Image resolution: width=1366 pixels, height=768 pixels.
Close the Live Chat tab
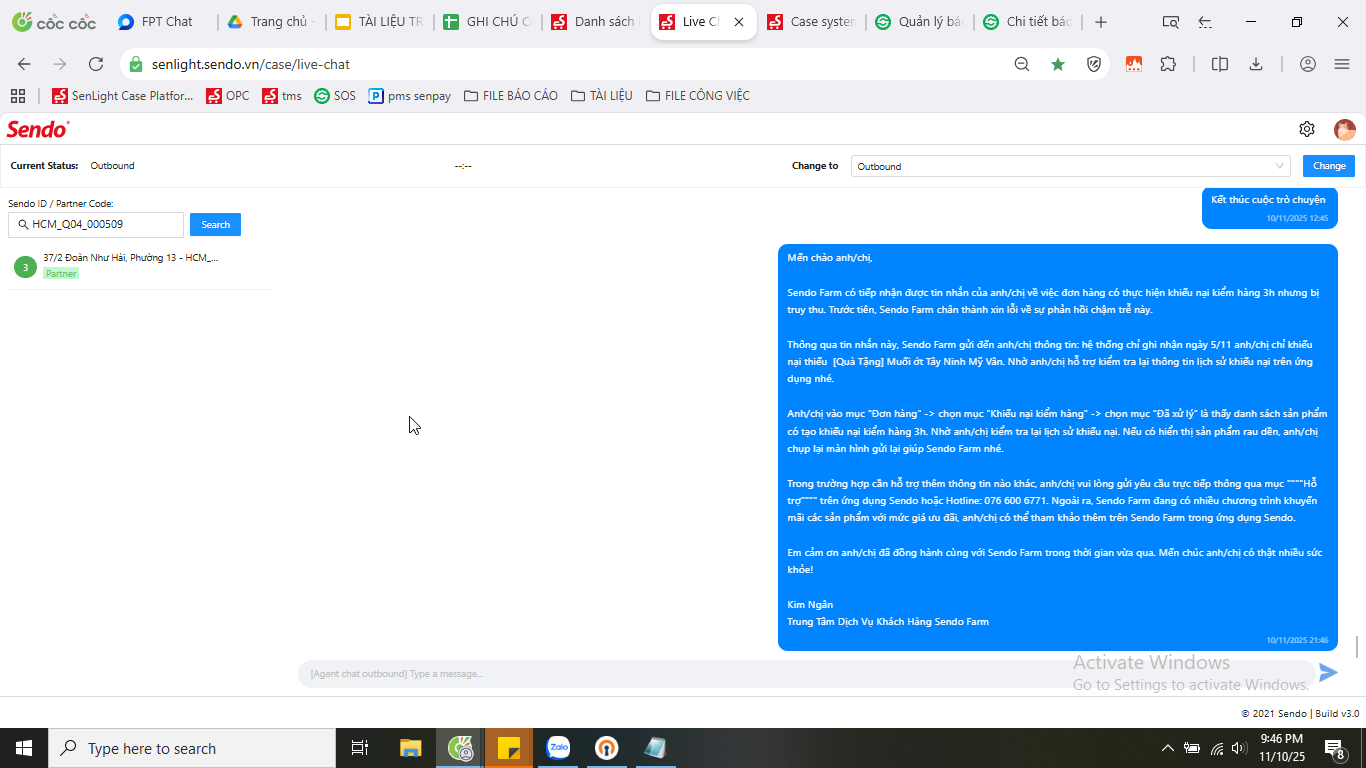pos(739,22)
